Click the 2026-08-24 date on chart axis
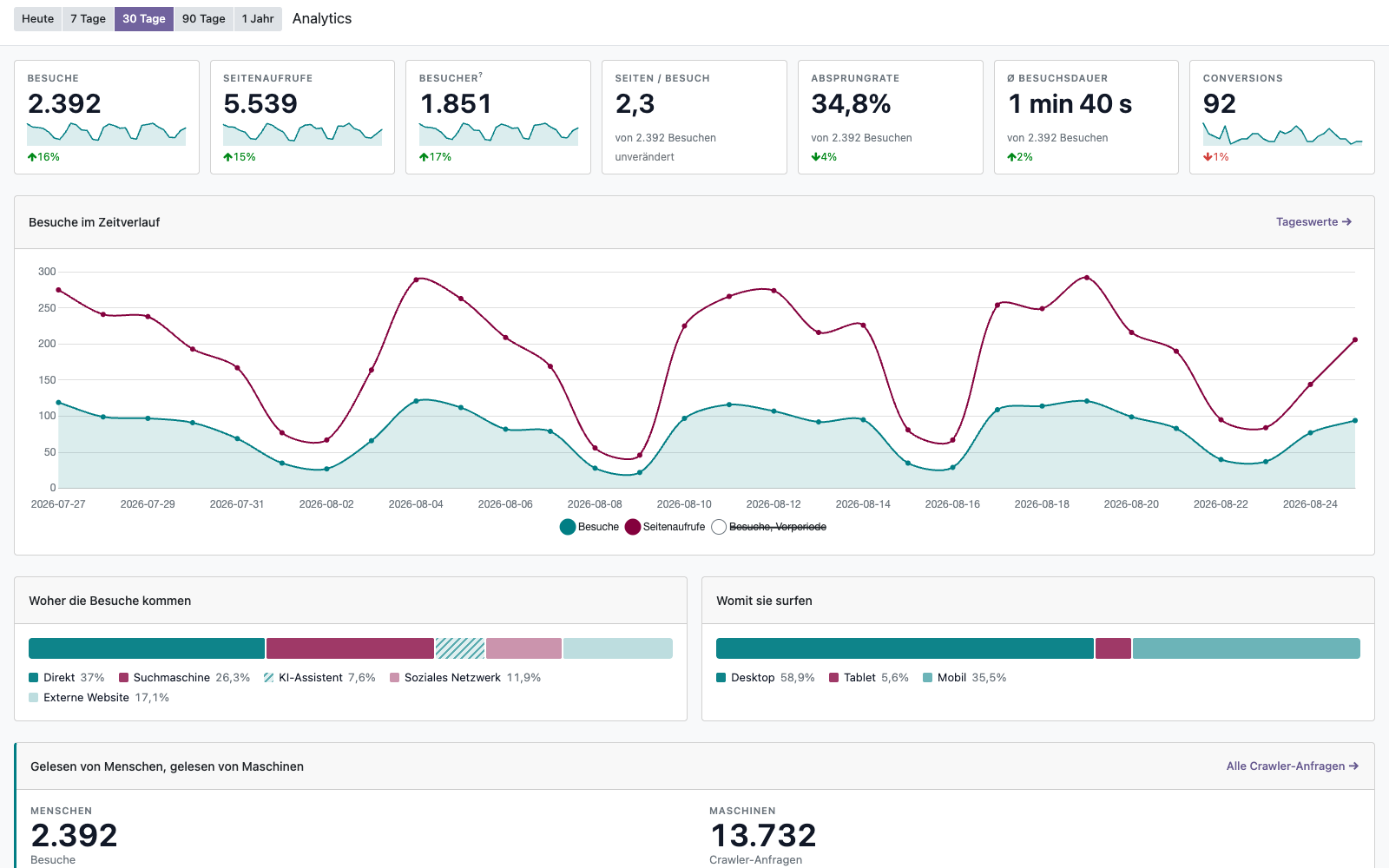 point(1310,504)
